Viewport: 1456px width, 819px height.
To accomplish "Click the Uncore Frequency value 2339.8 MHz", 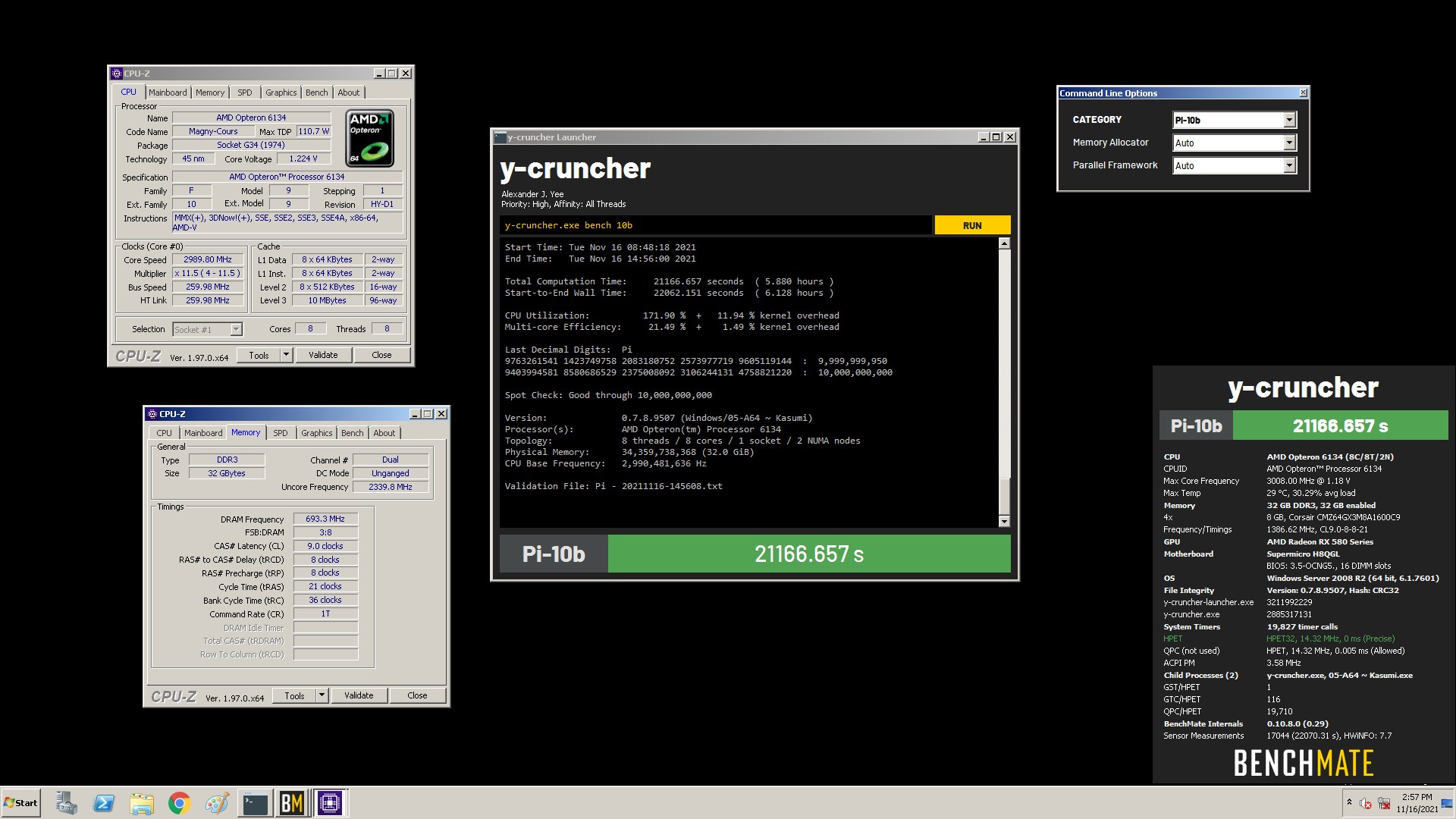I will coord(391,487).
